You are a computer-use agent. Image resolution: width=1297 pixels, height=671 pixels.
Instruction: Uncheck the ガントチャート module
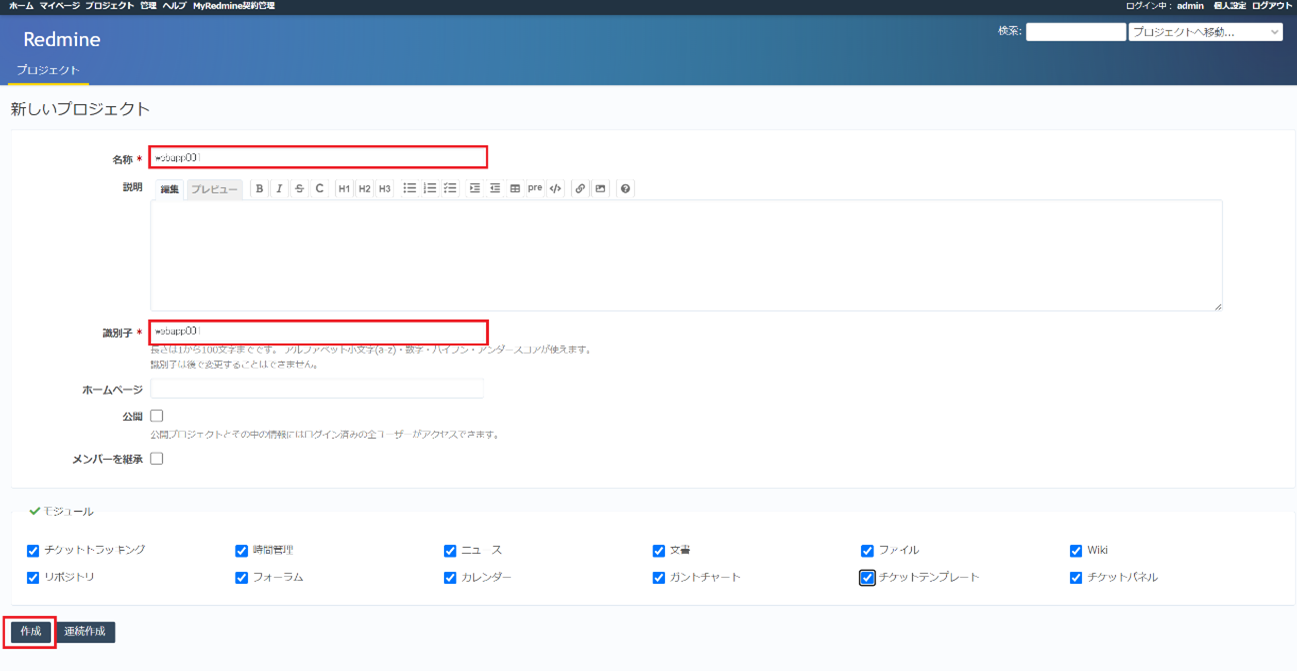click(658, 577)
